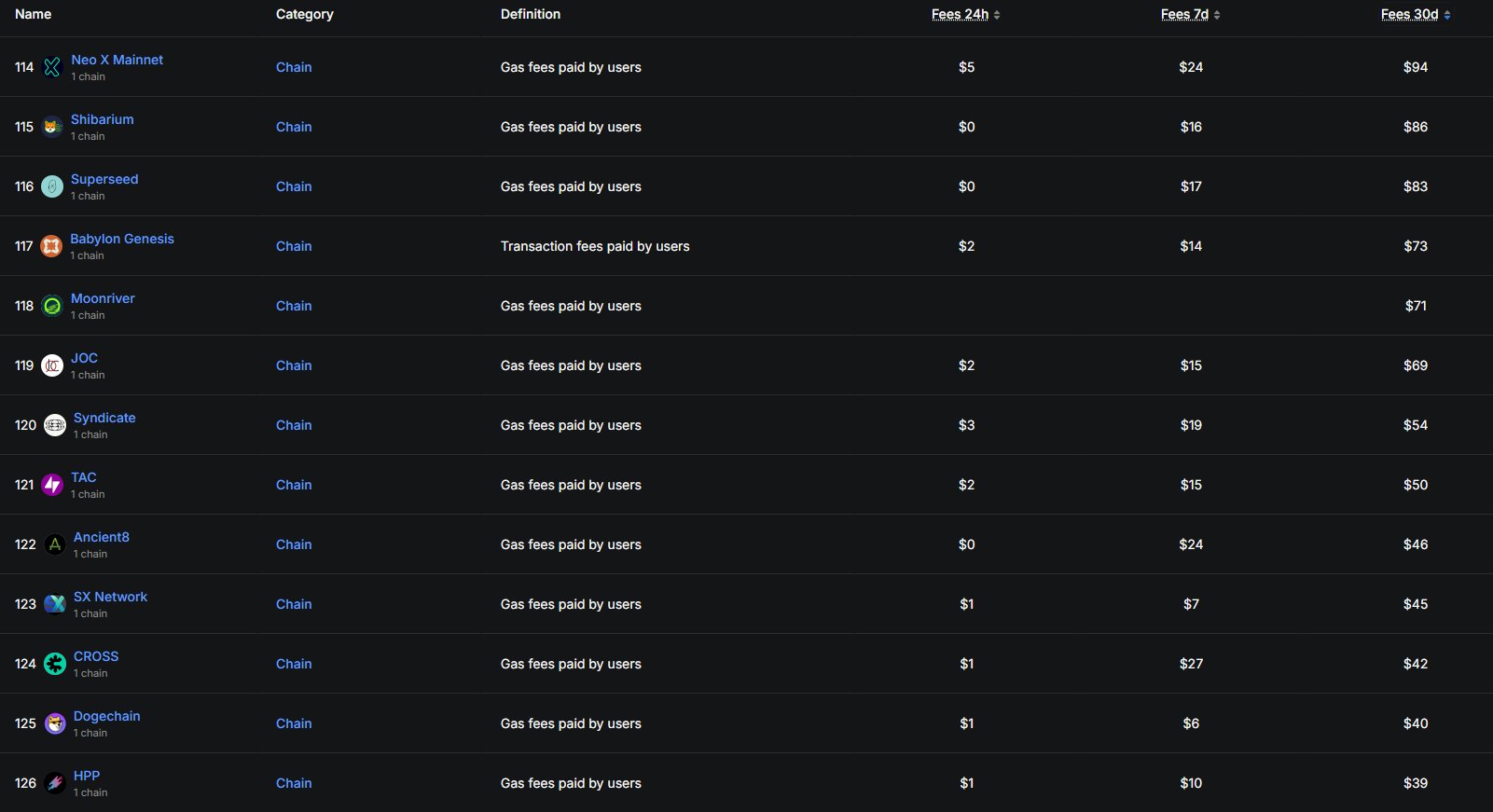Click the CROSS teal logo icon
Viewport: 1493px width, 812px height.
(x=55, y=664)
